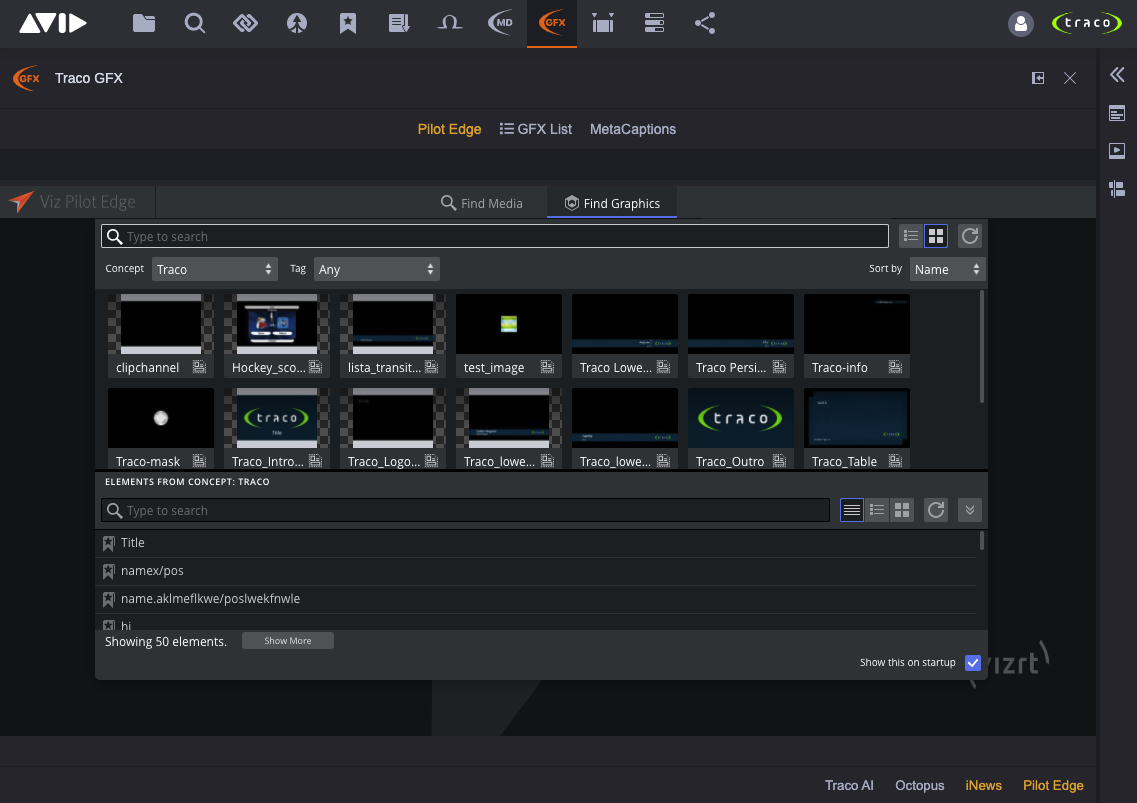Select the test_image template thumbnail

pos(509,335)
